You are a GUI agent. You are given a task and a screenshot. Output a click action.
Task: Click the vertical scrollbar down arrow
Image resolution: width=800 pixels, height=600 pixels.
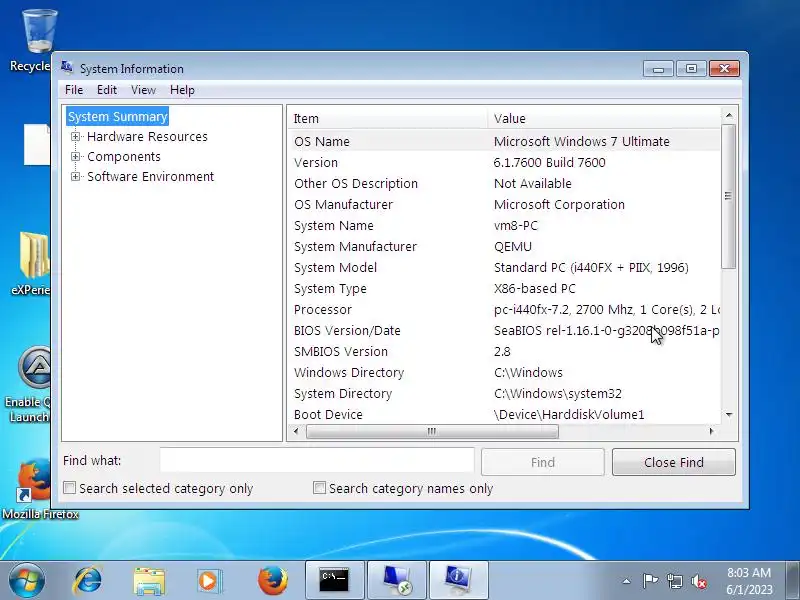[x=729, y=415]
